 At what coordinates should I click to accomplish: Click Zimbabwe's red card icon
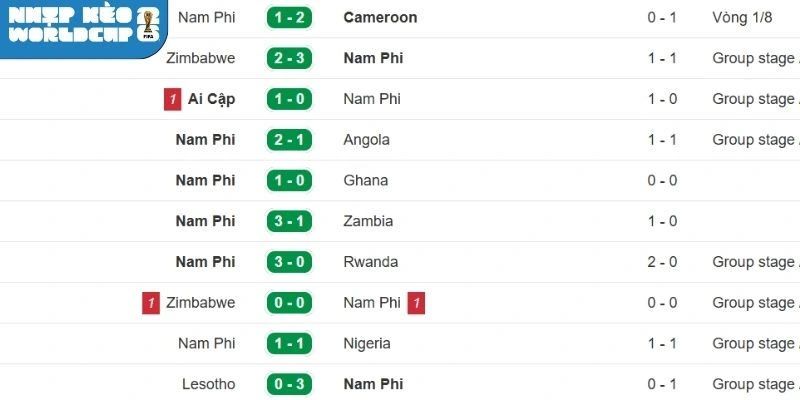(151, 303)
